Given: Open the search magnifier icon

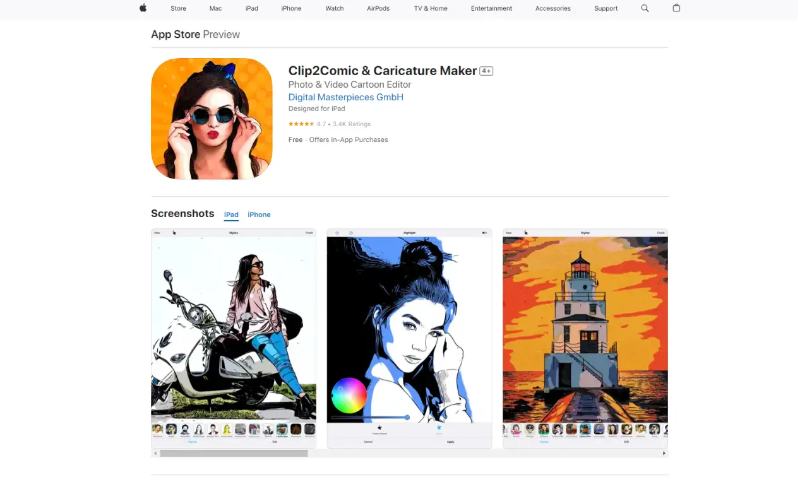Looking at the screenshot, I should point(645,8).
